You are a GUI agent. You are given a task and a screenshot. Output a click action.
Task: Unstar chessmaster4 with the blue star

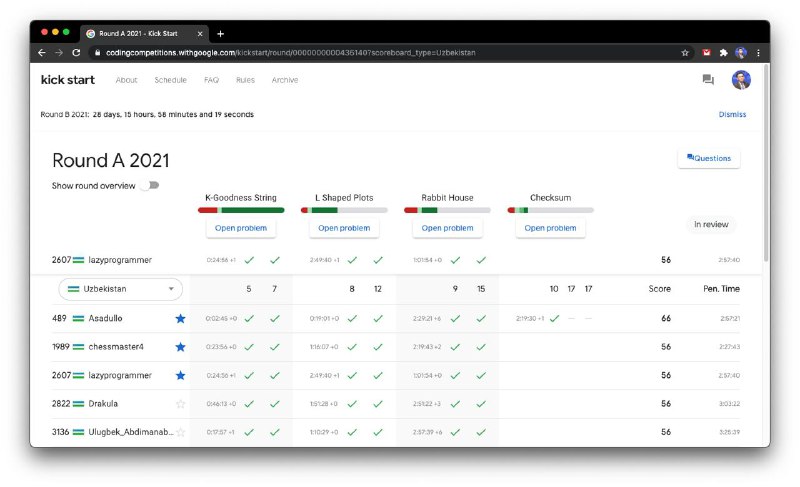(180, 347)
